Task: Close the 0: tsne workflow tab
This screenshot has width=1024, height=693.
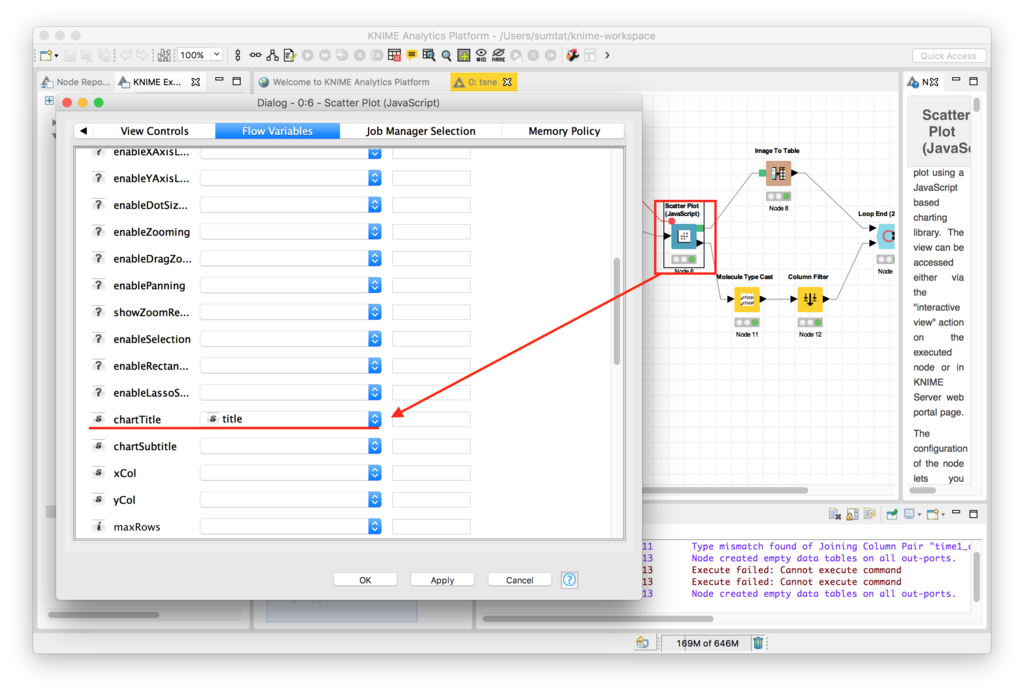Action: [507, 82]
